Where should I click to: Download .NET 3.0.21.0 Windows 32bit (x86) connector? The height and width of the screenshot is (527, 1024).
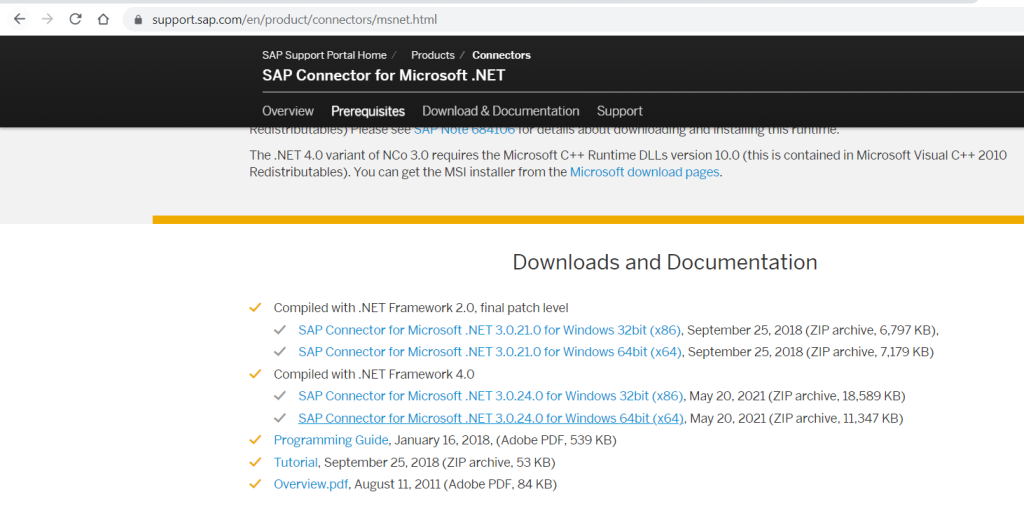[489, 330]
